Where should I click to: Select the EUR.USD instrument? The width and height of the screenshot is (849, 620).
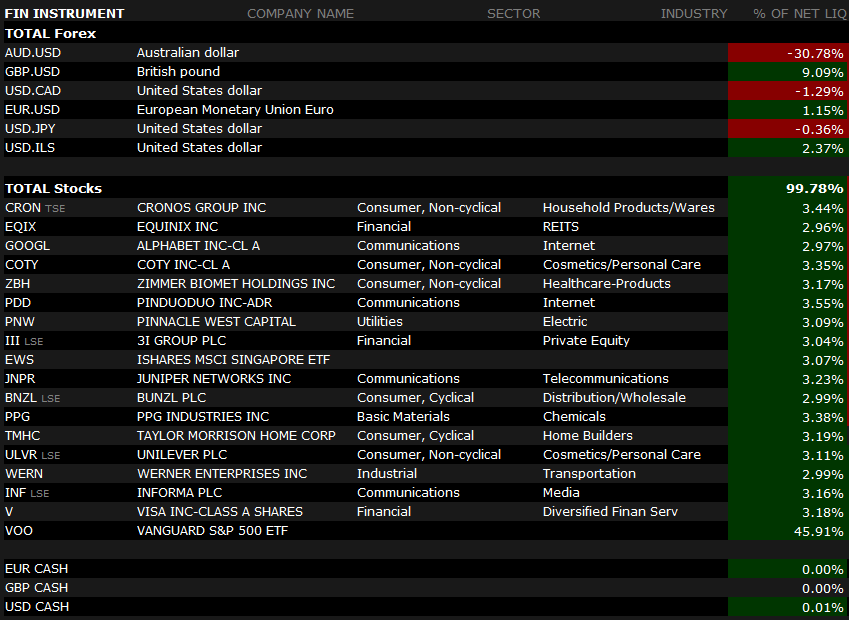point(32,109)
